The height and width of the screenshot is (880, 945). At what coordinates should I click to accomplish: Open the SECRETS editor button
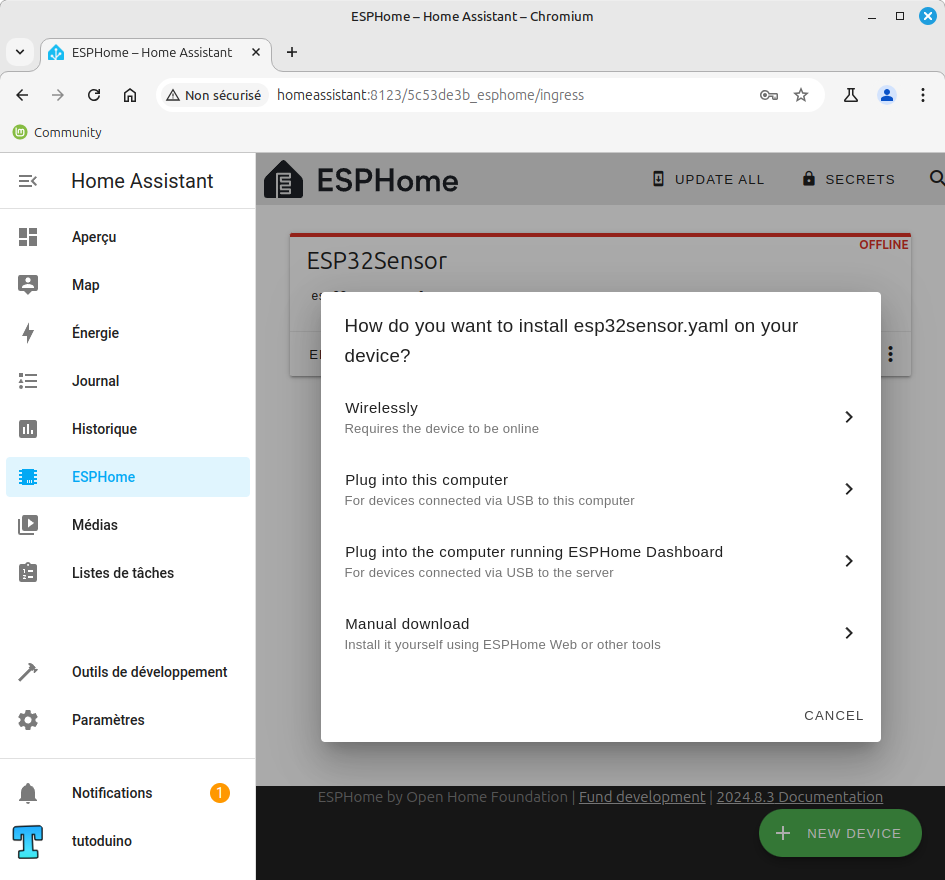point(848,179)
